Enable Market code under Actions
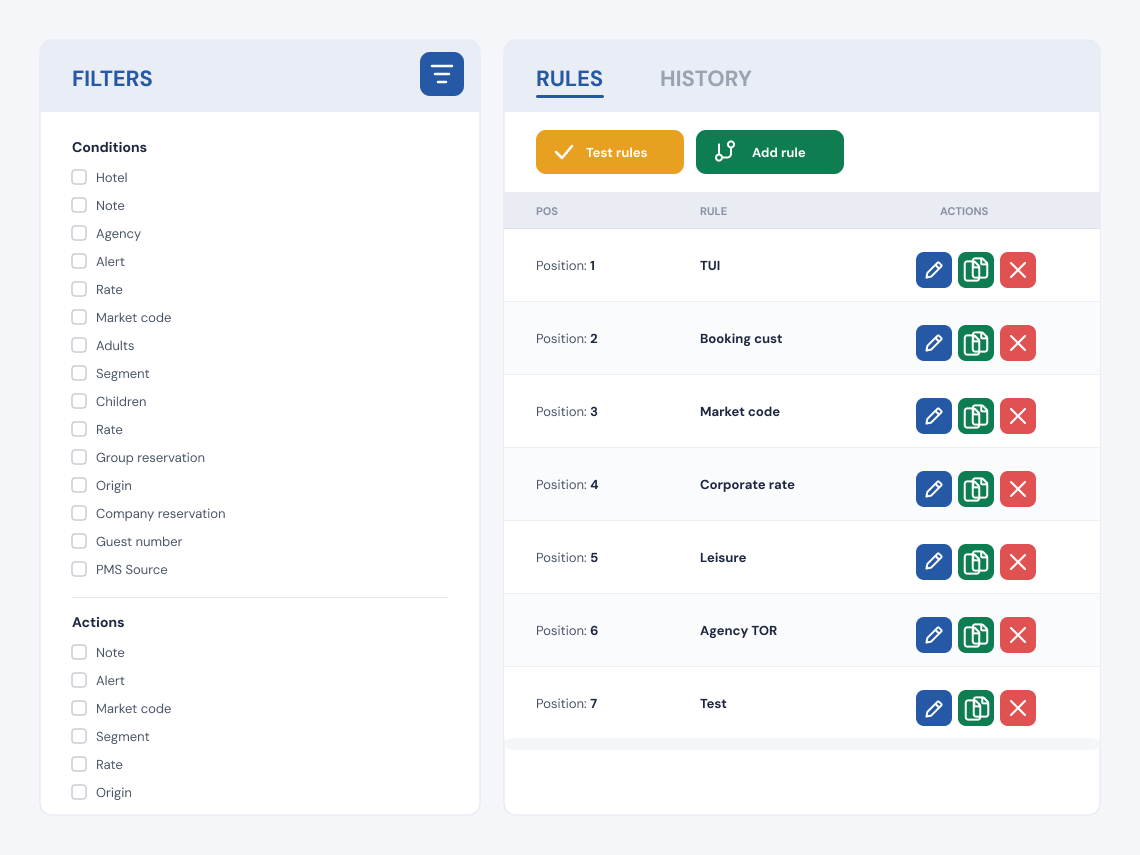1140x855 pixels. click(79, 709)
